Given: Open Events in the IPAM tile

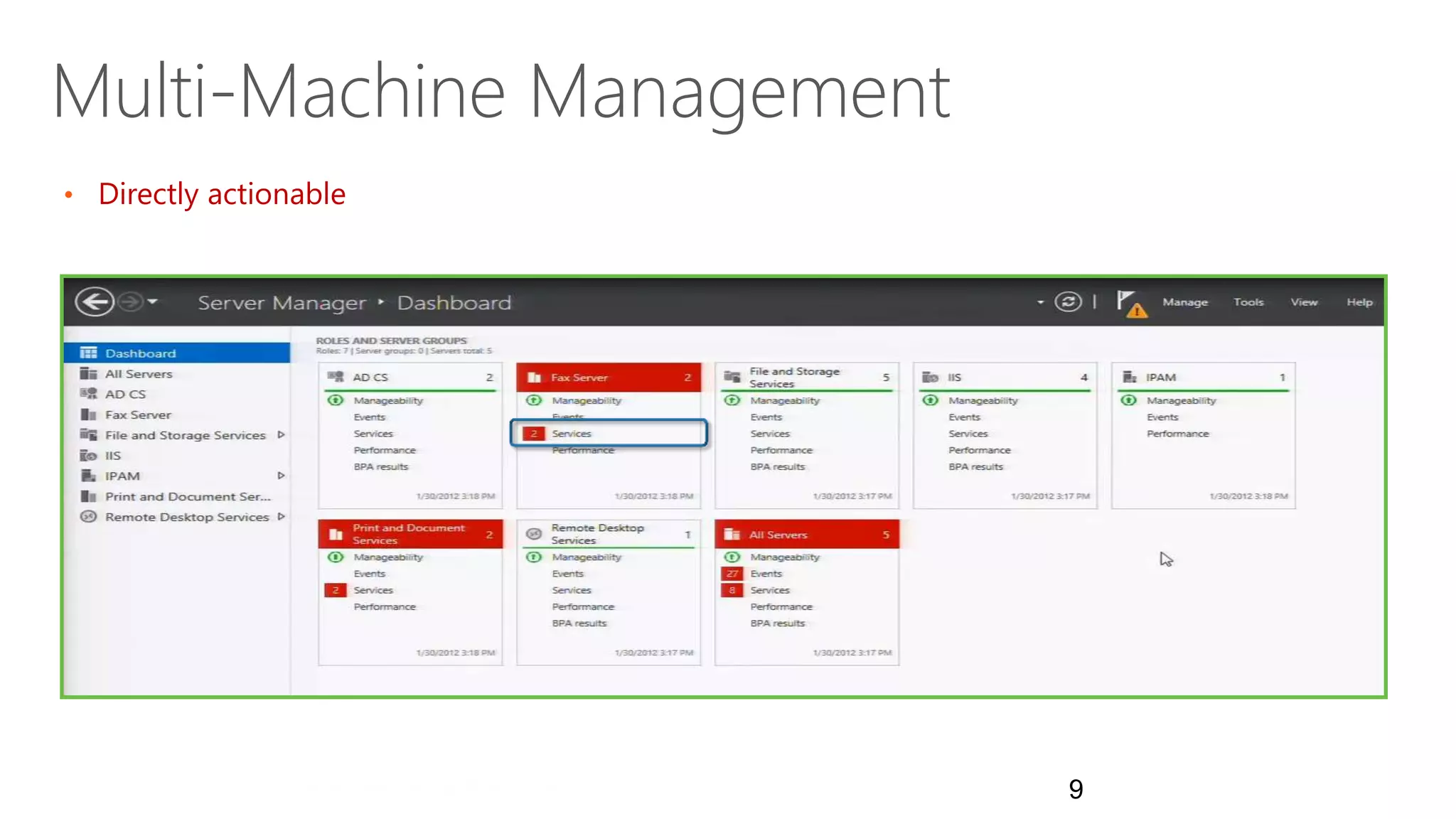Looking at the screenshot, I should pos(1162,417).
